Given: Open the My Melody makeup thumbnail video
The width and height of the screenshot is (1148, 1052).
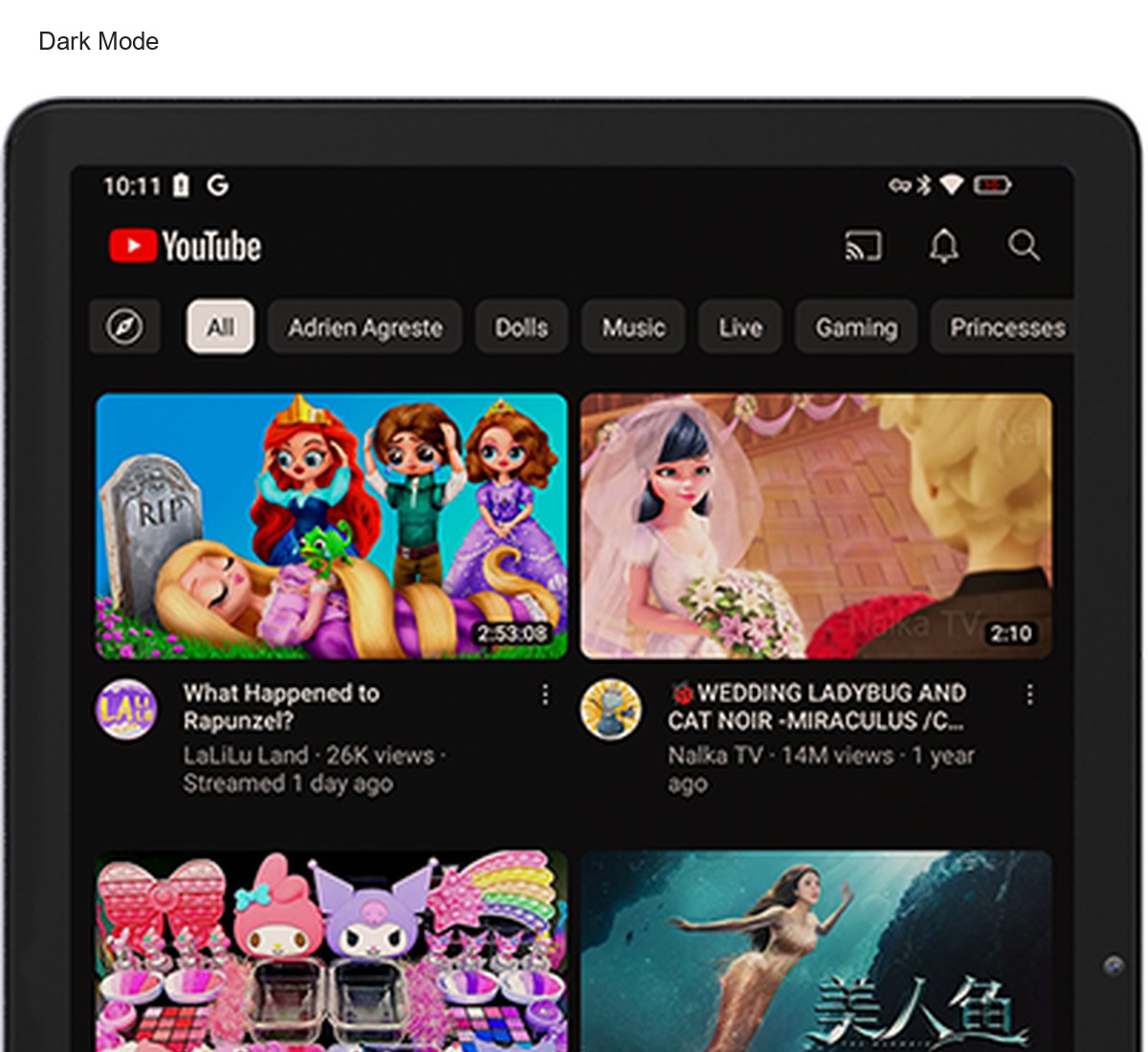Looking at the screenshot, I should point(332,952).
